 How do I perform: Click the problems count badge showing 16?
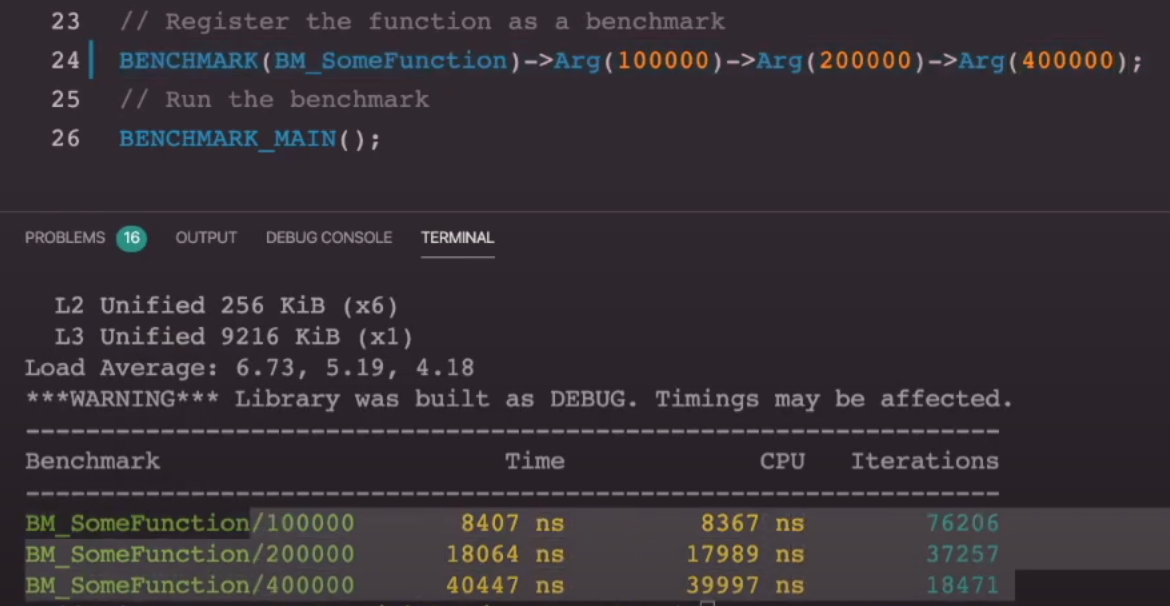point(131,238)
